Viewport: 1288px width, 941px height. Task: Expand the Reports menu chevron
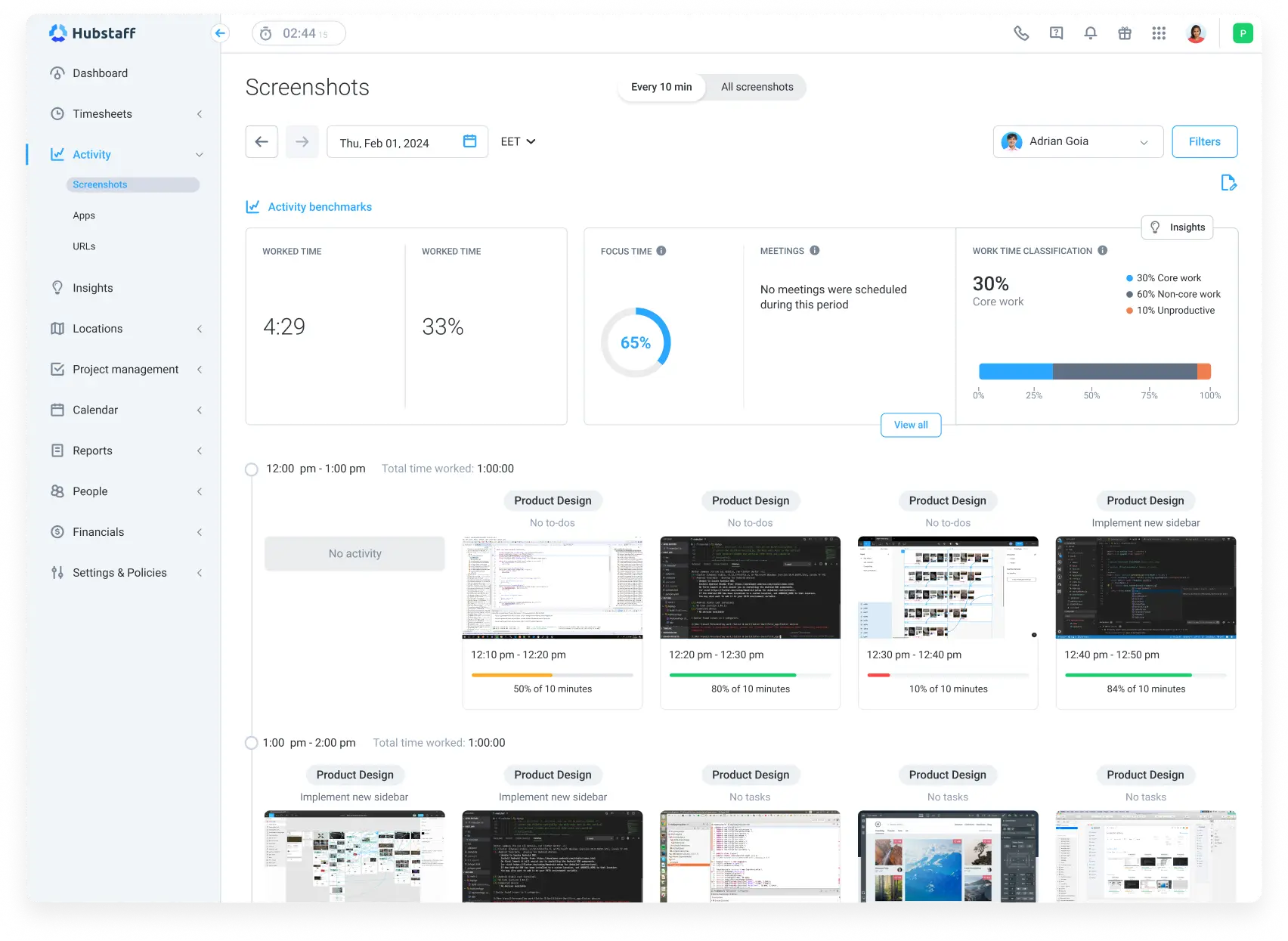pyautogui.click(x=200, y=450)
